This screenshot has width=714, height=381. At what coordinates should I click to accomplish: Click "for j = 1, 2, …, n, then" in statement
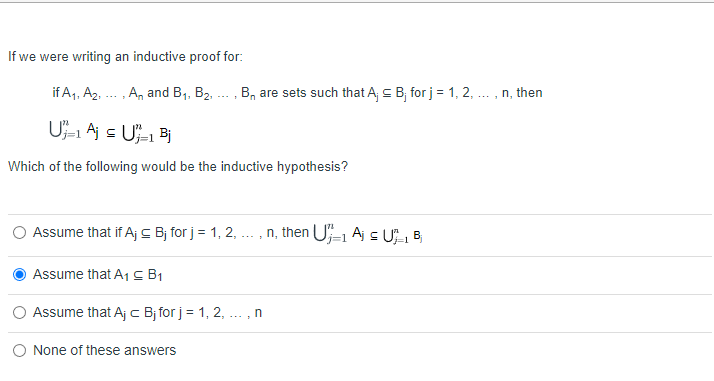tap(476, 92)
